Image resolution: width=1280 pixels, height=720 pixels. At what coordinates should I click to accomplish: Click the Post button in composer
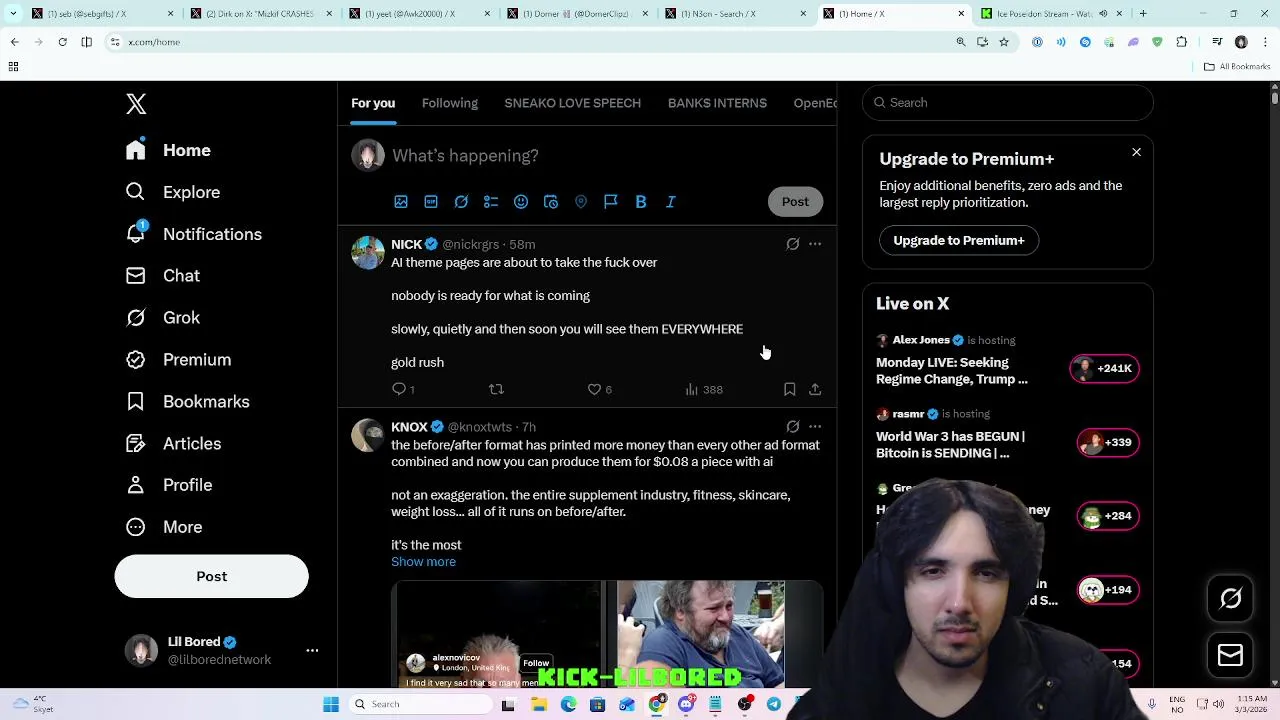[x=795, y=202]
